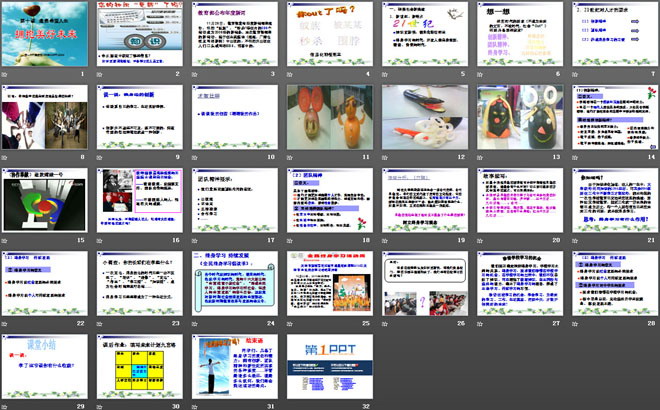Open slide 1 title slide thumbnail
This screenshot has height=410, width=660.
coord(44,39)
